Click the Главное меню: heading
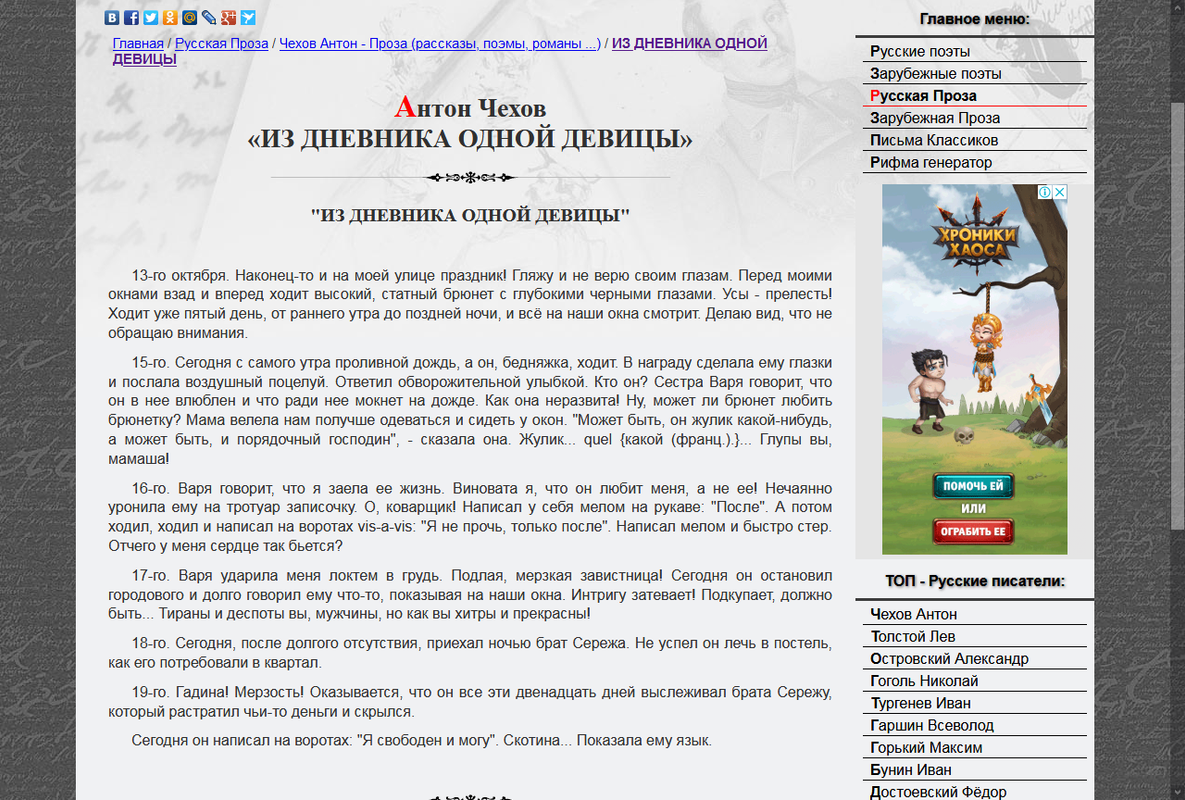The width and height of the screenshot is (1185, 800). click(x=975, y=19)
